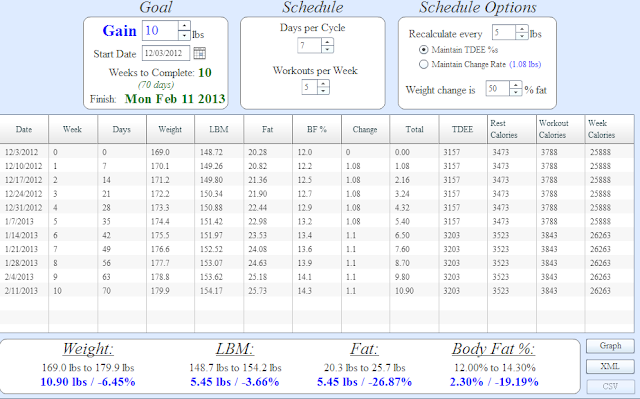
Task: Toggle the blue Gain goal label
Action: coord(119,31)
